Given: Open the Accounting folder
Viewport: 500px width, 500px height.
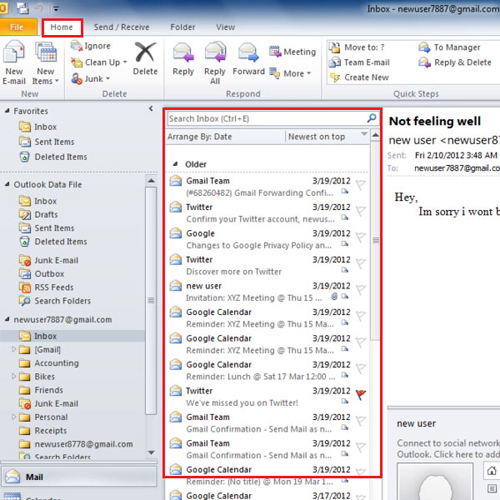Looking at the screenshot, I should point(49,363).
